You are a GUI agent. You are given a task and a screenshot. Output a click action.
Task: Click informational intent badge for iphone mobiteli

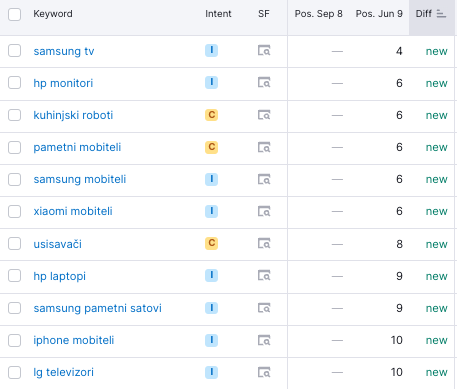pyautogui.click(x=211, y=340)
